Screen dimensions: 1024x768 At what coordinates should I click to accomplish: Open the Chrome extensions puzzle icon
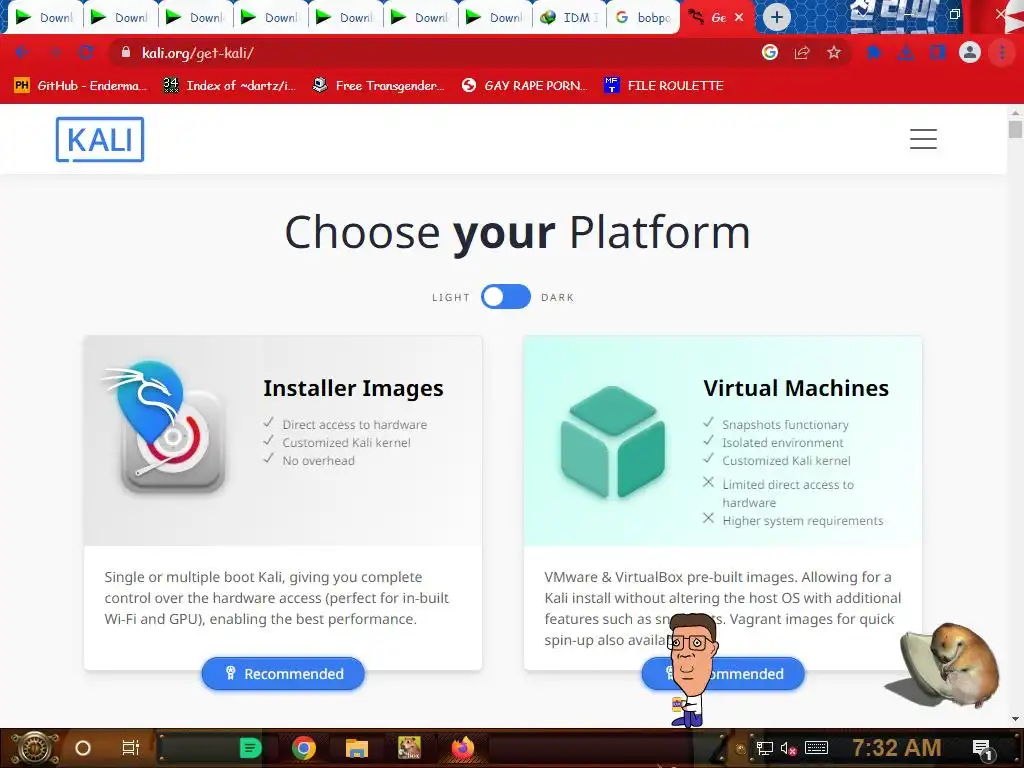pyautogui.click(x=874, y=52)
